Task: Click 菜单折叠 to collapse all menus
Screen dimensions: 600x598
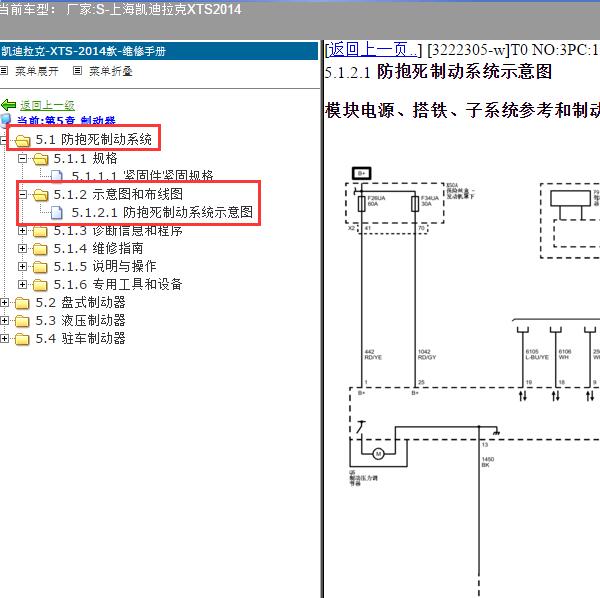Action: (x=111, y=71)
